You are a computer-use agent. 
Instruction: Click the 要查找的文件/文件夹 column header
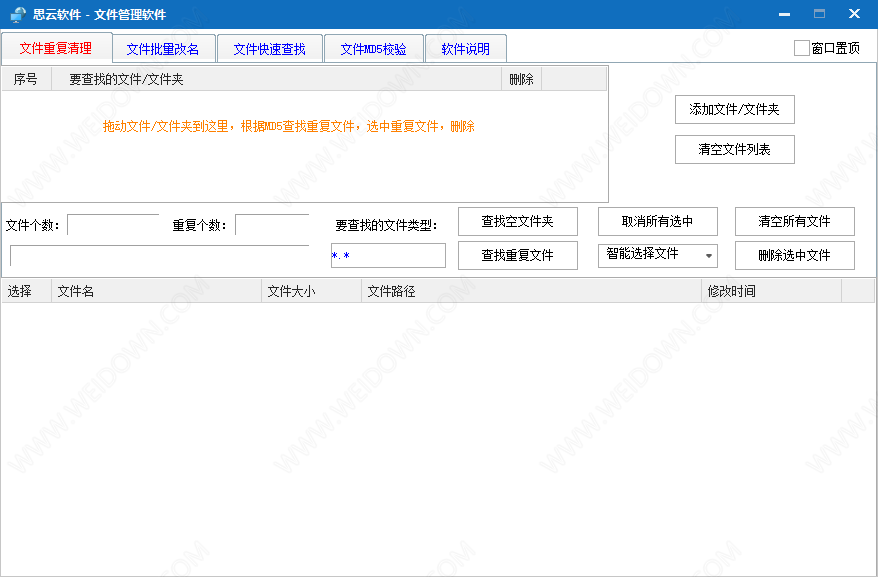(277, 79)
